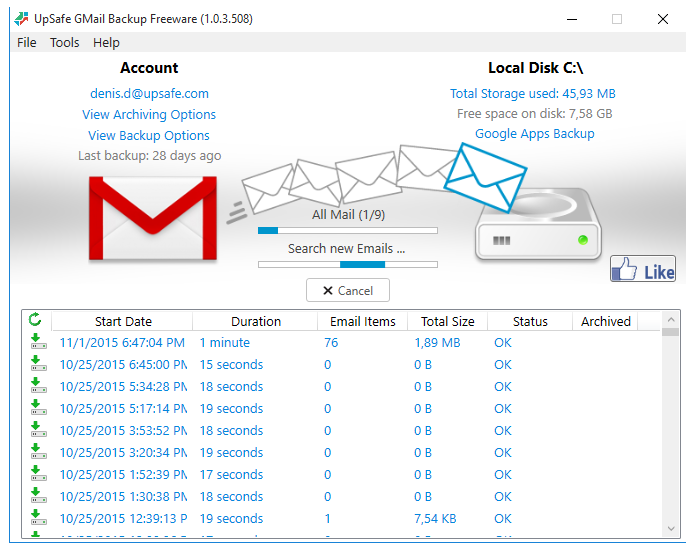690x546 pixels.
Task: Open View Archiving Options link
Action: pyautogui.click(x=149, y=114)
